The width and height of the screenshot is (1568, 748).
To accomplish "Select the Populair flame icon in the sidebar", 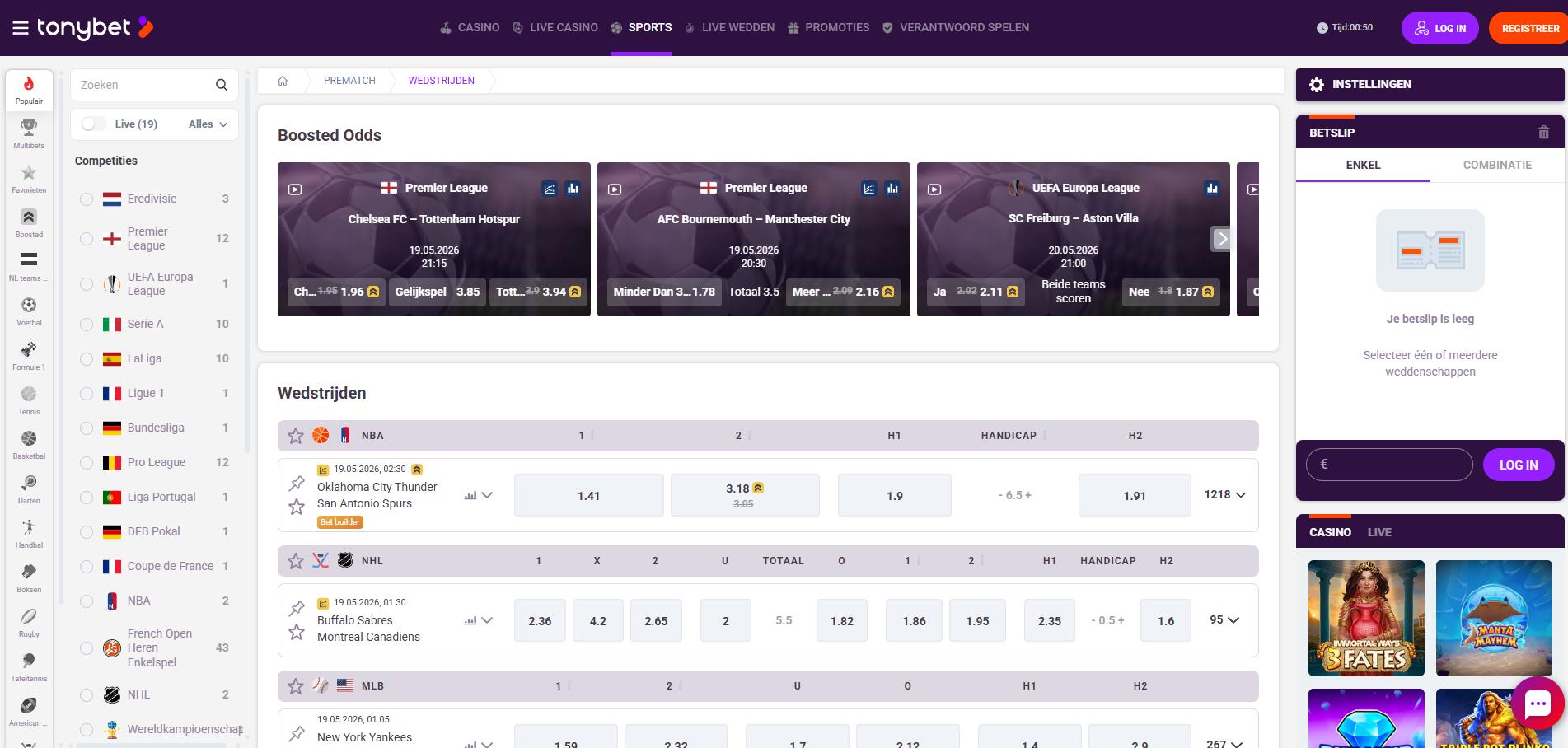I will point(29,84).
